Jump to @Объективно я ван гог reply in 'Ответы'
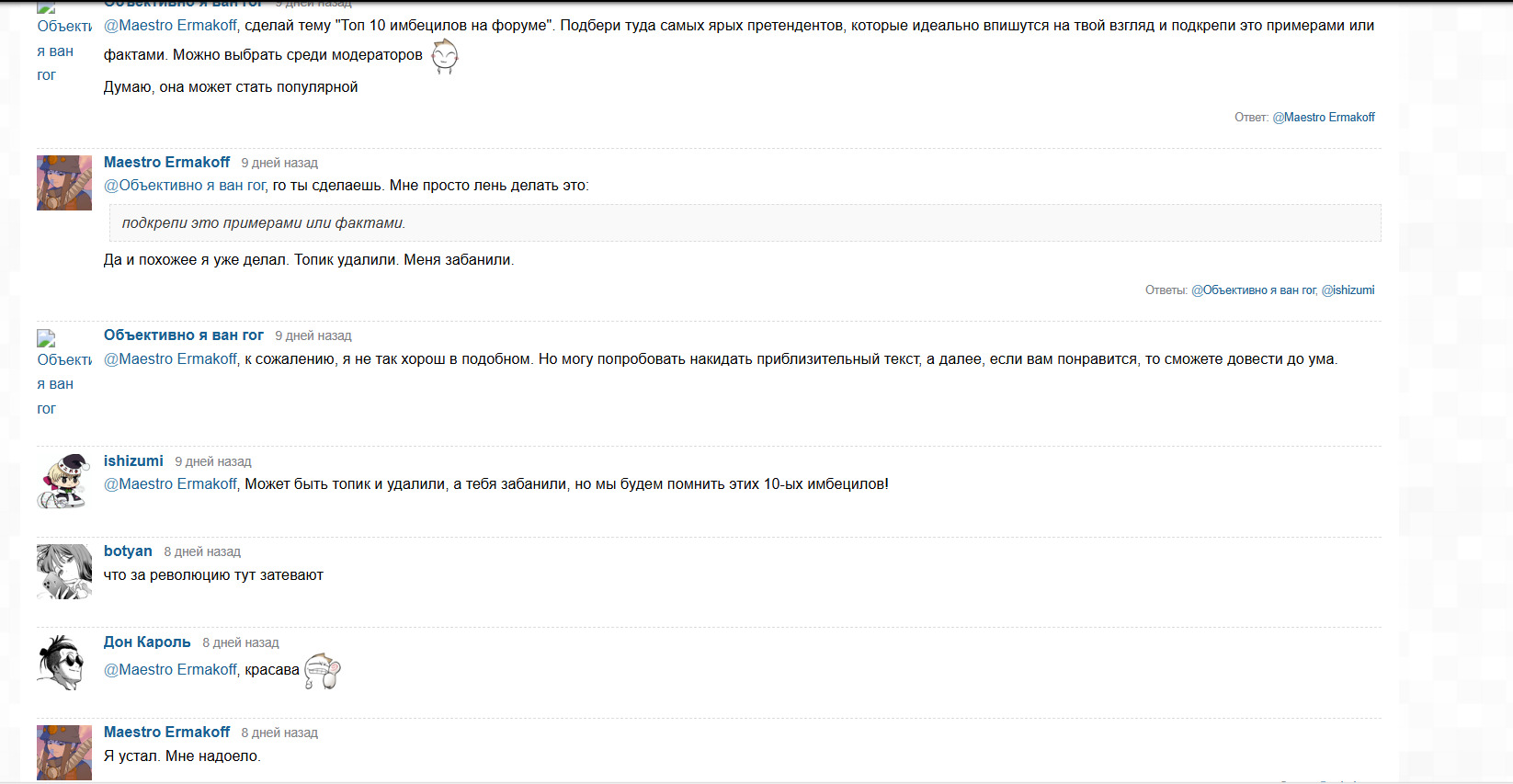This screenshot has width=1513, height=784. (1254, 290)
